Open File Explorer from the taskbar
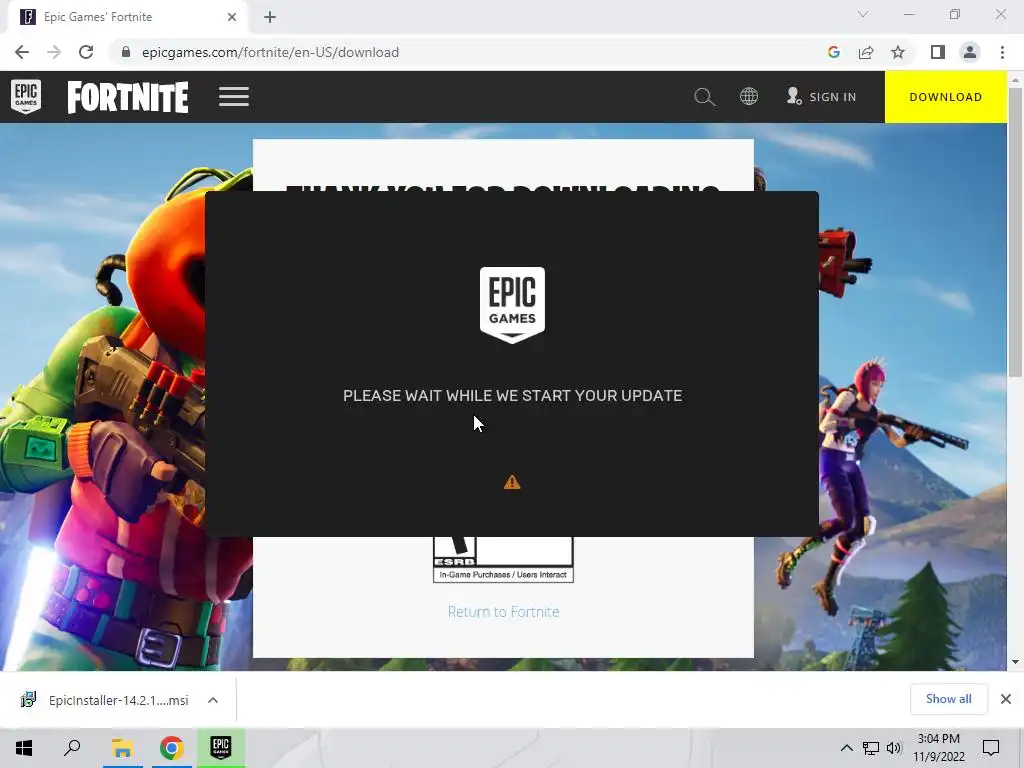This screenshot has width=1024, height=768. click(x=122, y=748)
